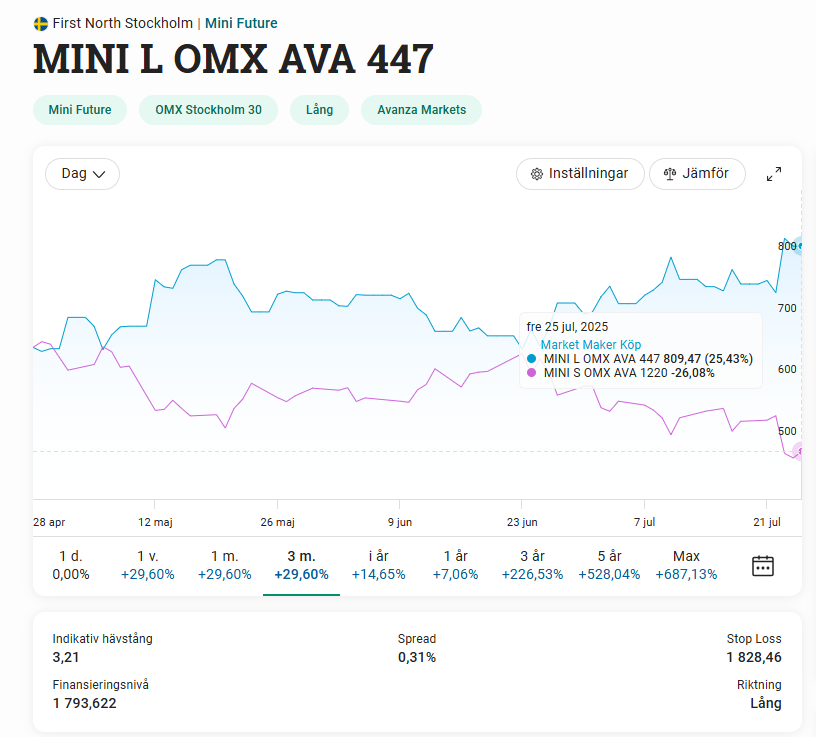
Task: Open the fullscreen expand chart icon
Action: coord(773,174)
